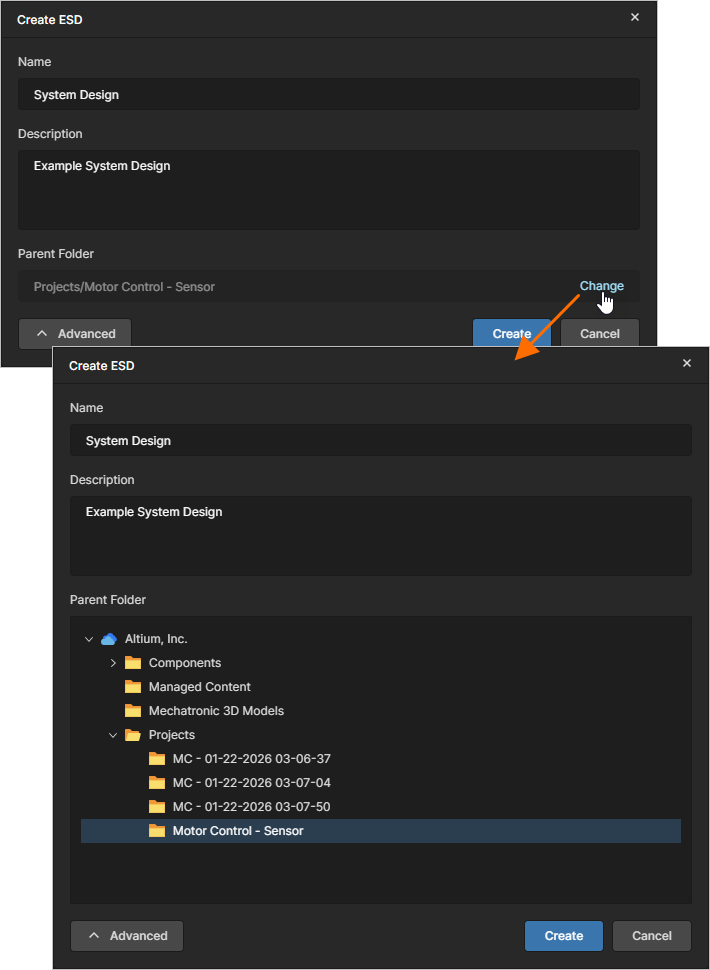The width and height of the screenshot is (710, 970).
Task: Click the Change parent folder link
Action: click(x=601, y=286)
